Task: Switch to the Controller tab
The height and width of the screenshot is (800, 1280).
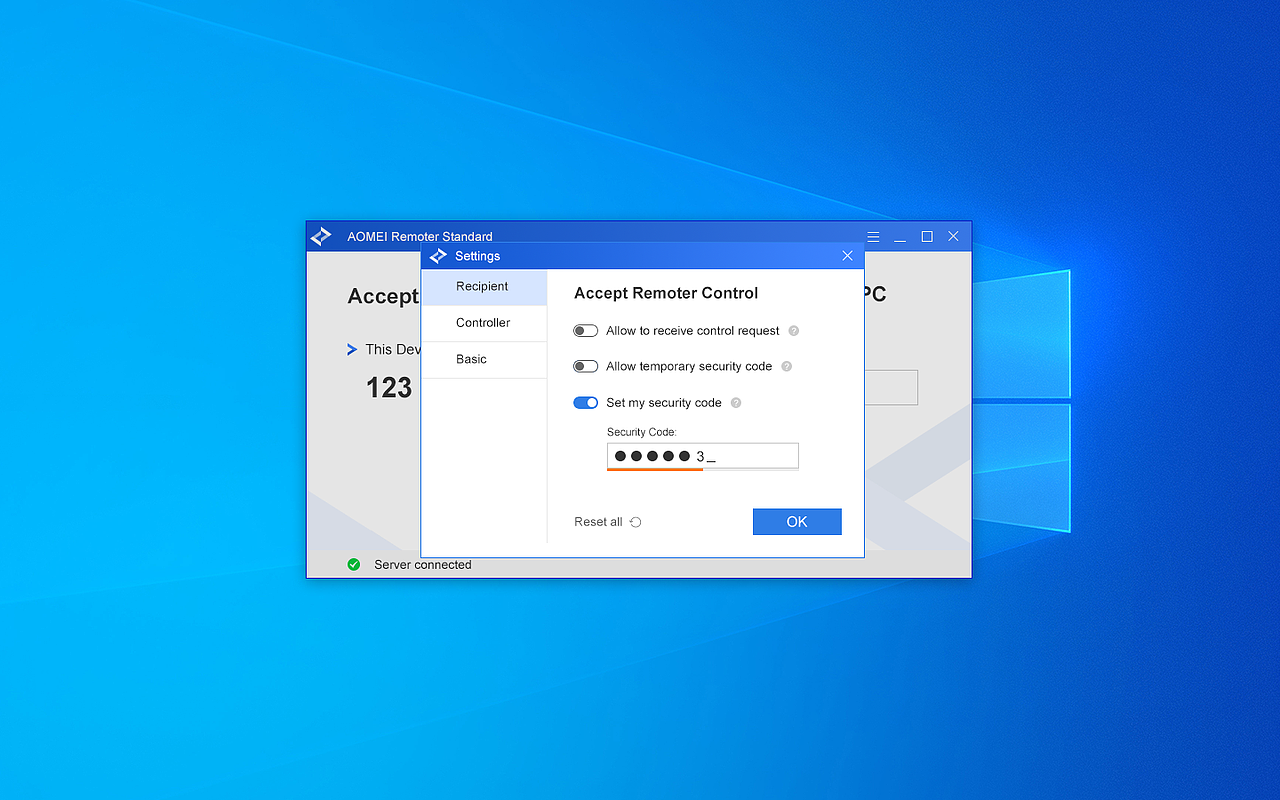Action: coord(484,323)
